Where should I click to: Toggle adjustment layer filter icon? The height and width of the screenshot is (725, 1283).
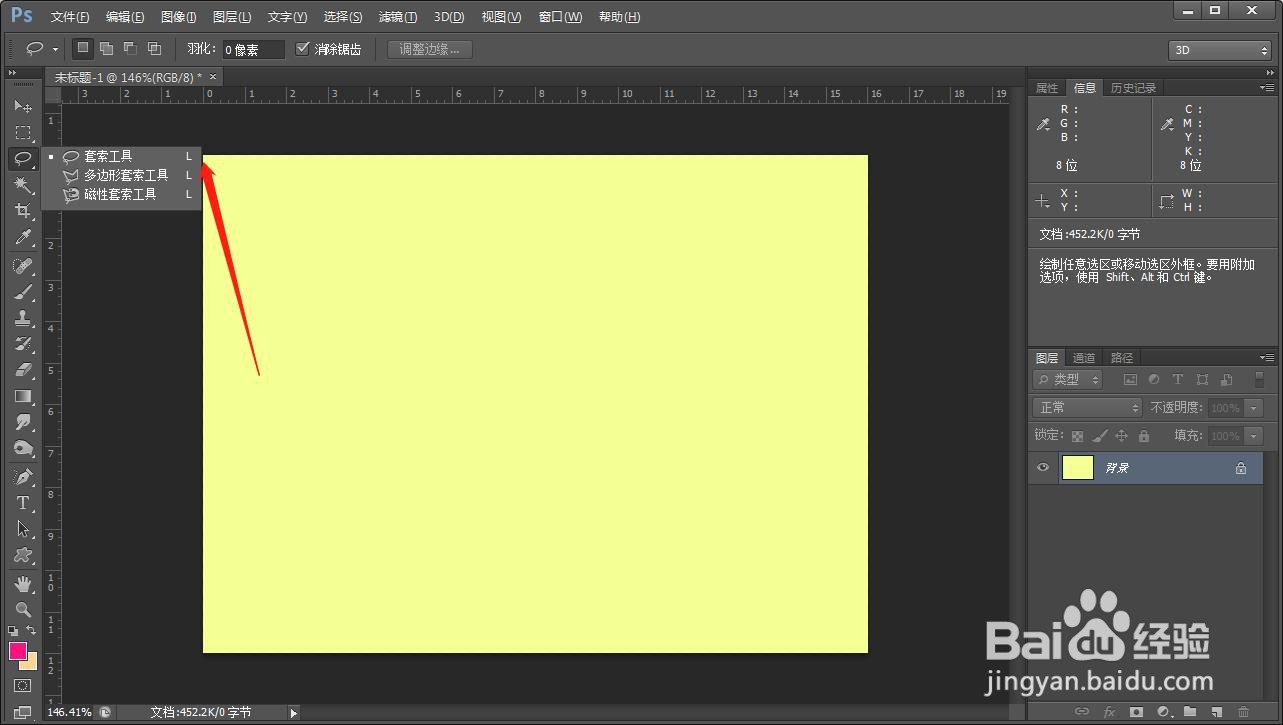pyautogui.click(x=1154, y=380)
